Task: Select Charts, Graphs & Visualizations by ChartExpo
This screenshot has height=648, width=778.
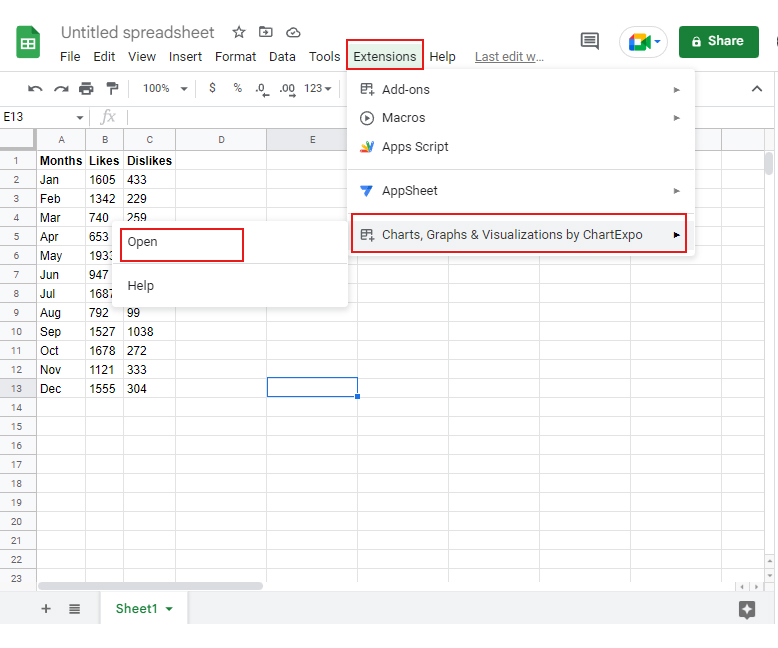Action: click(519, 234)
